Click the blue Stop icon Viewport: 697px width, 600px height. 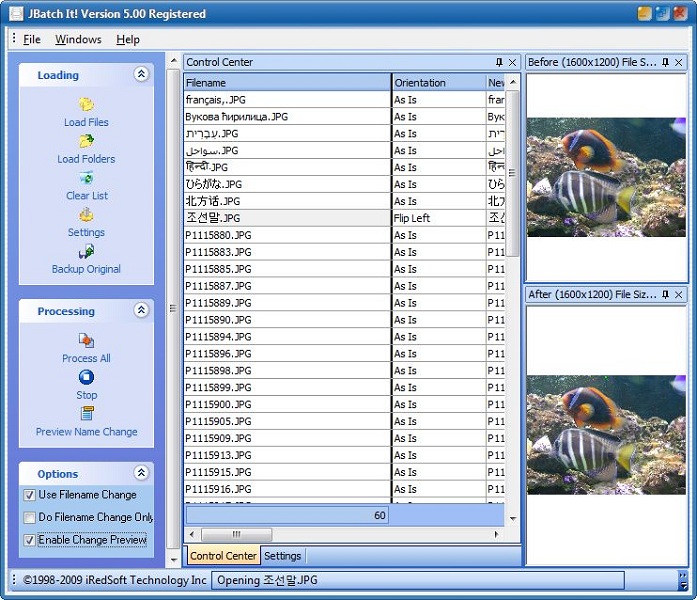point(86,377)
